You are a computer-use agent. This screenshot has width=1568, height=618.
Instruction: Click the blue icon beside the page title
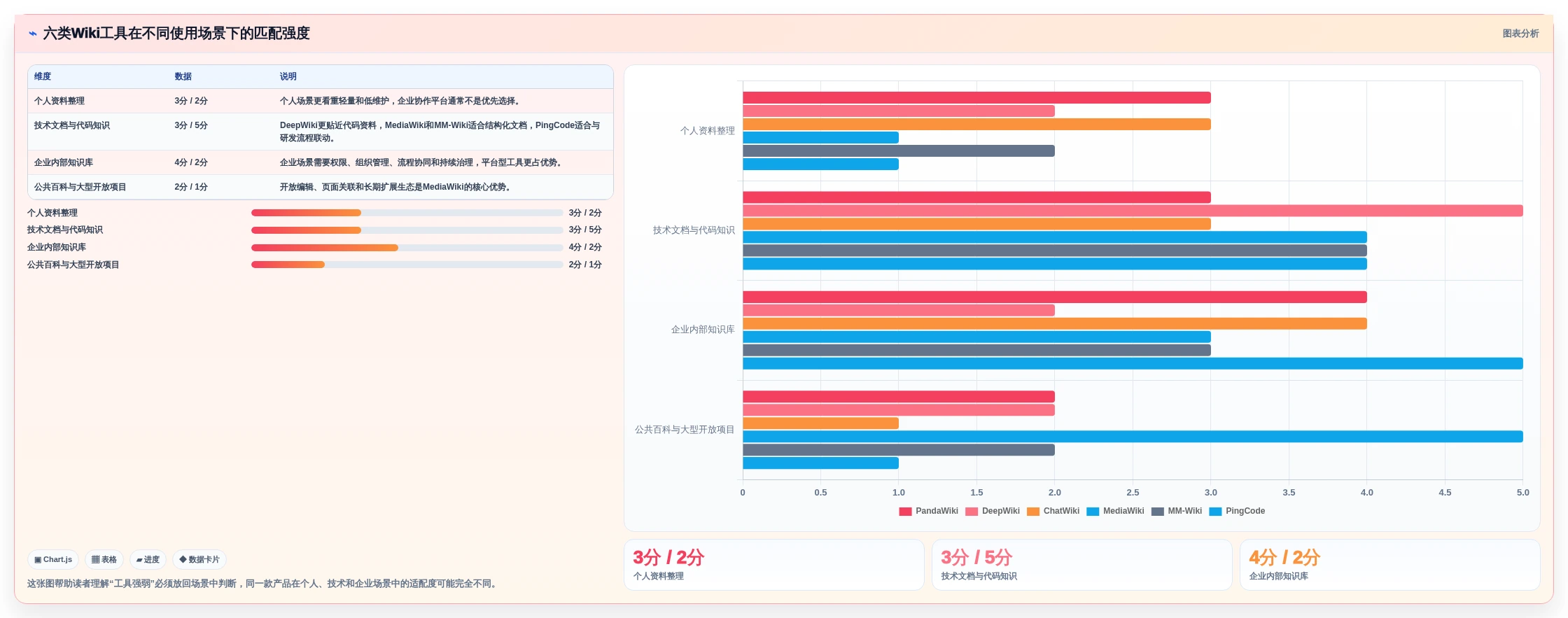(32, 34)
